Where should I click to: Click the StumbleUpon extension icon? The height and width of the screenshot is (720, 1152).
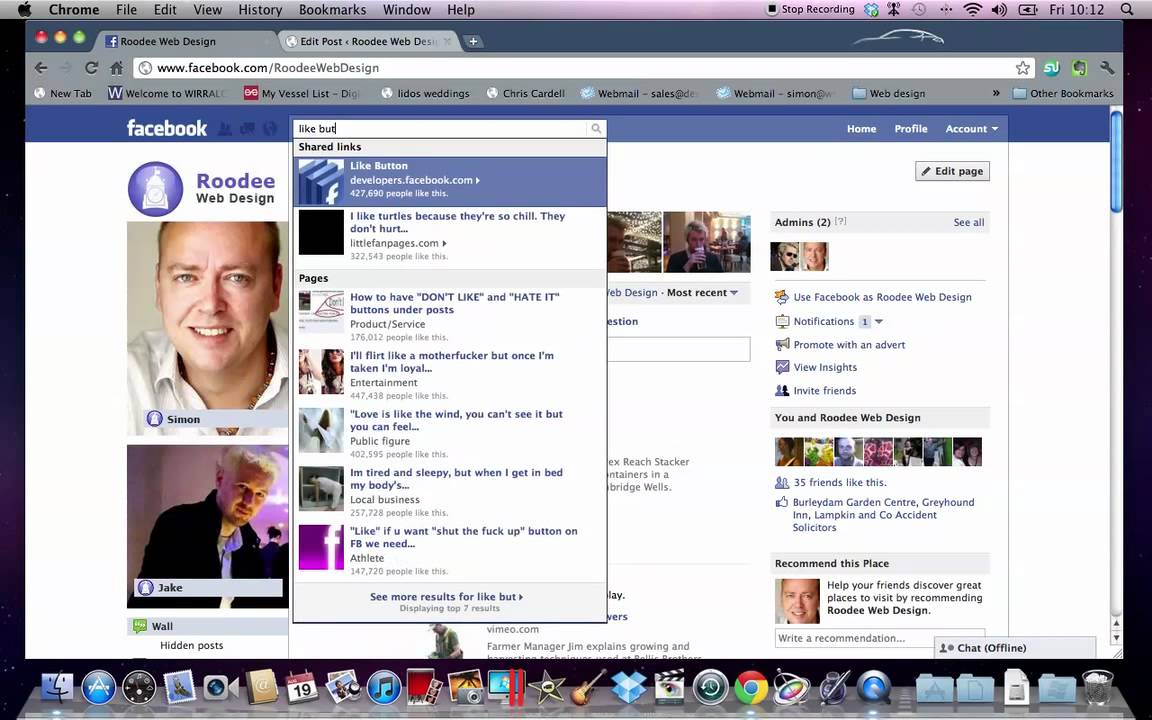point(1051,68)
